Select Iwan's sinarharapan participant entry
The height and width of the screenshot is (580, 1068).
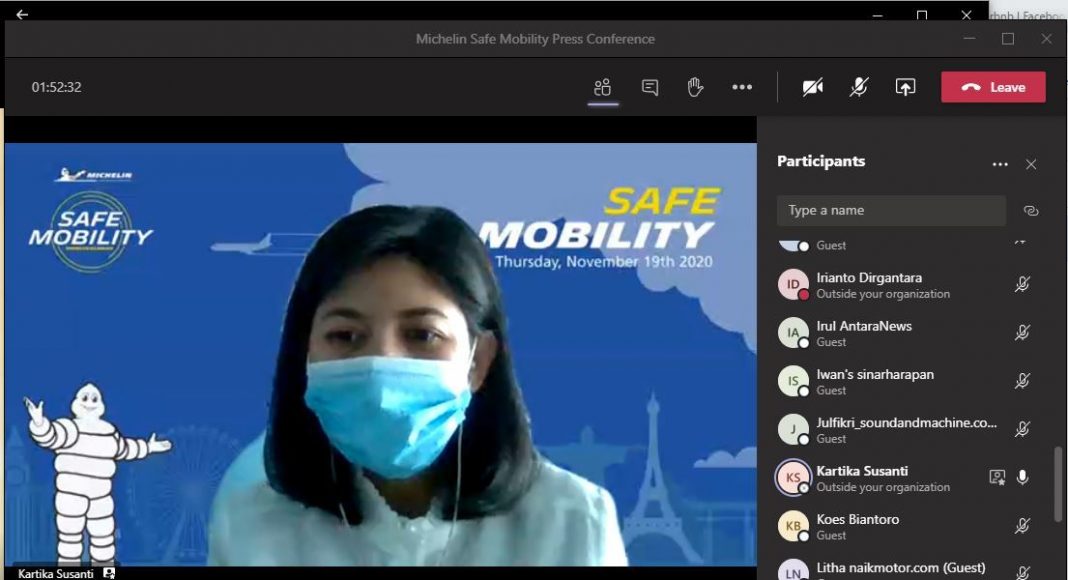coord(875,381)
